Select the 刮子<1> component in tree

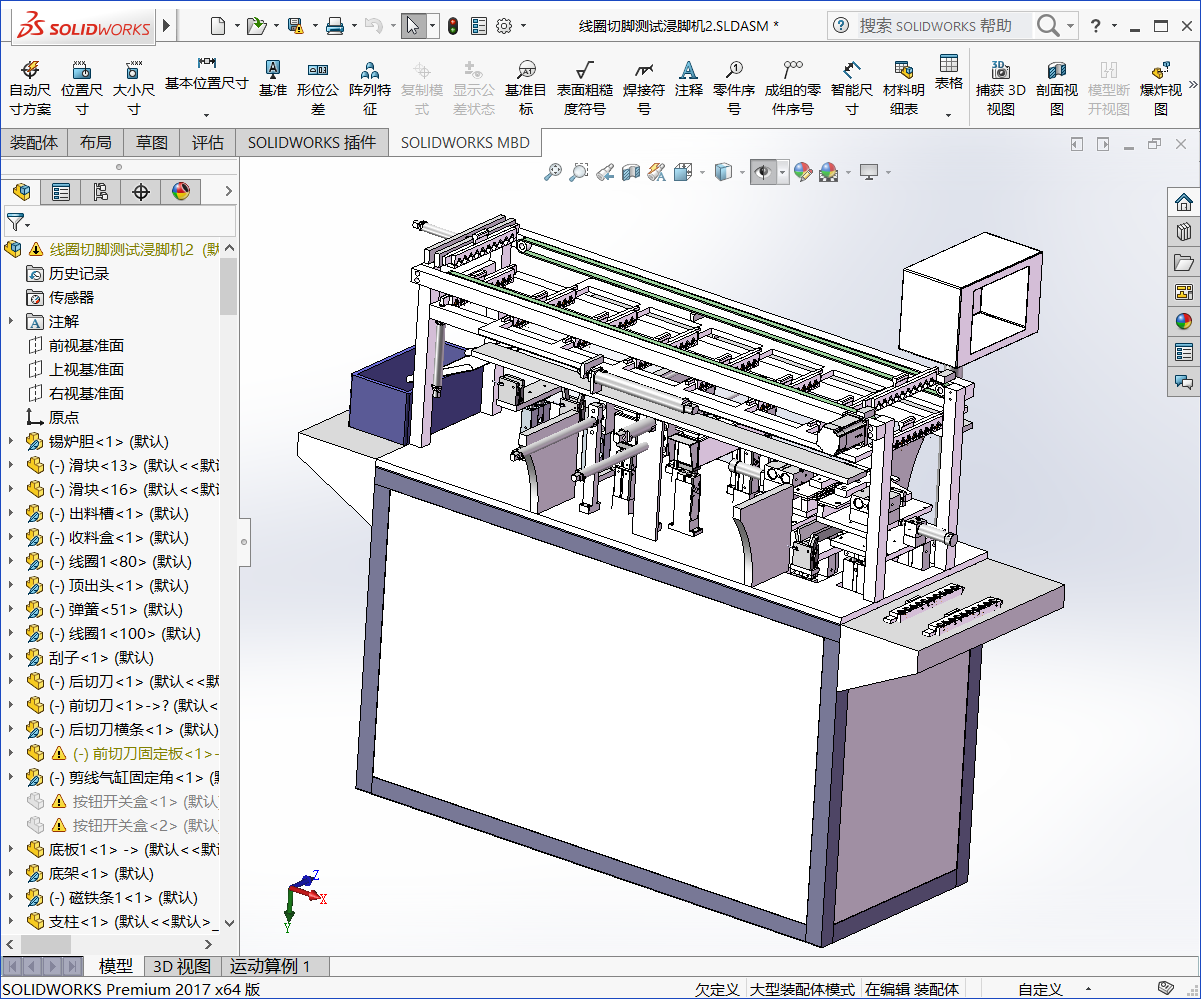click(x=101, y=657)
